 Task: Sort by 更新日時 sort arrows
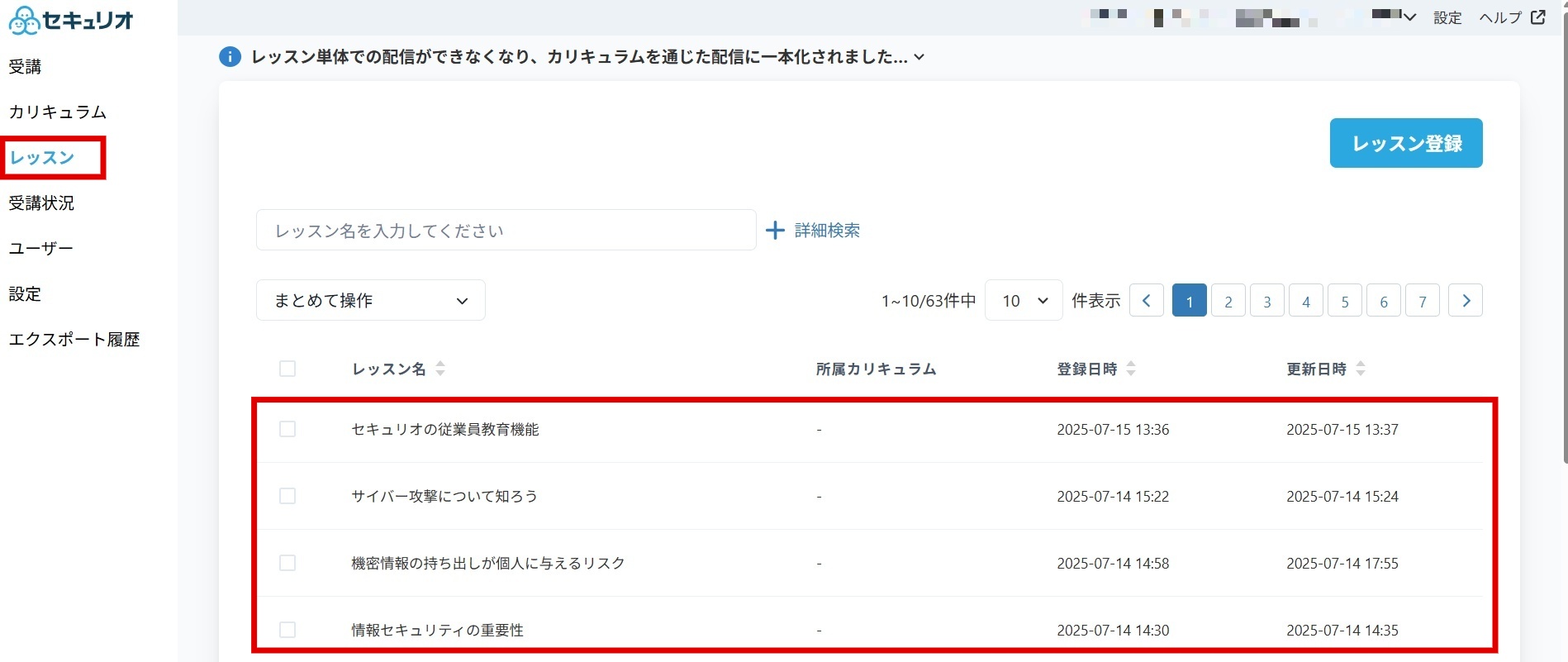[1361, 369]
